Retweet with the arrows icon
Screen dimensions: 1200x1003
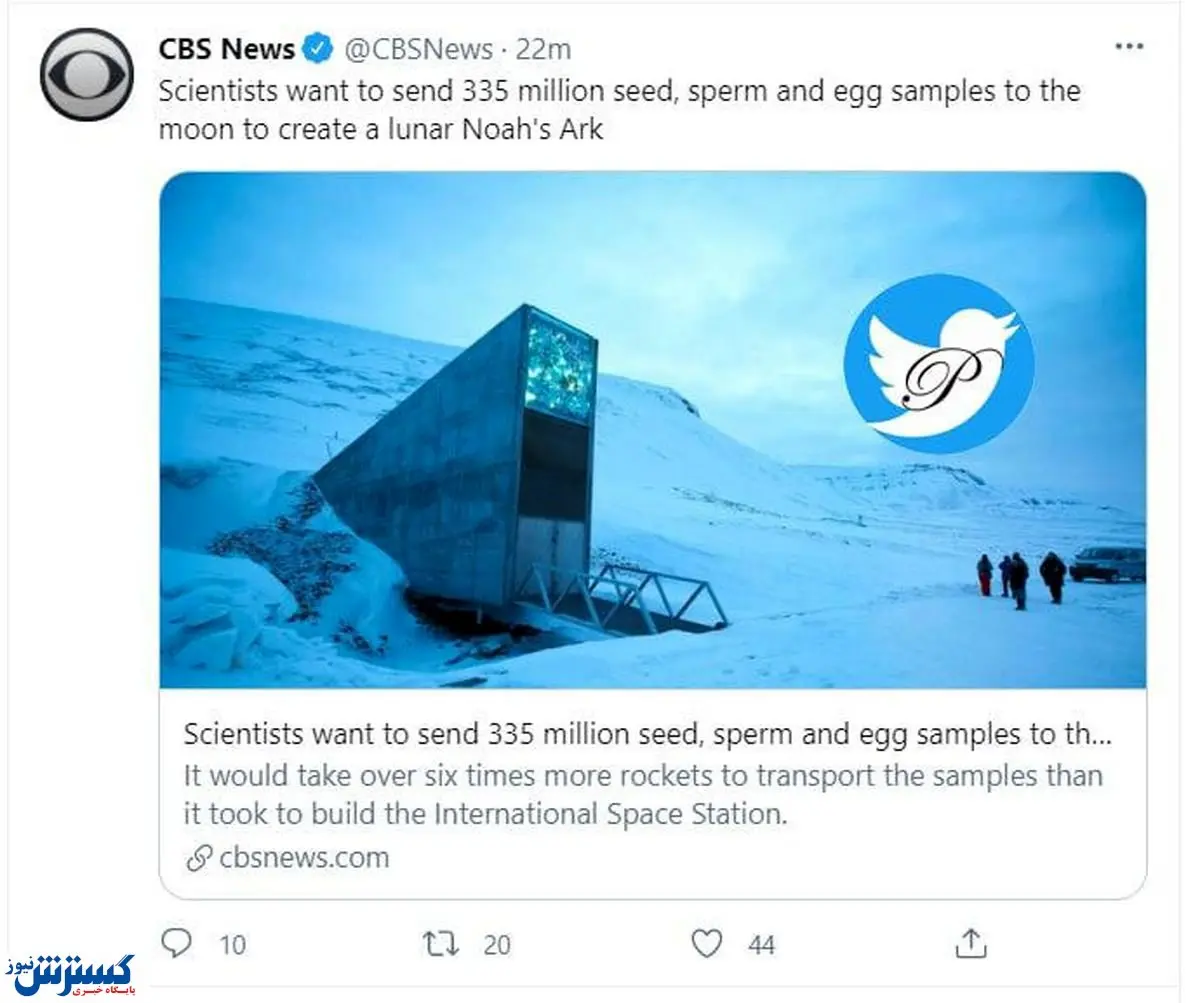point(441,943)
